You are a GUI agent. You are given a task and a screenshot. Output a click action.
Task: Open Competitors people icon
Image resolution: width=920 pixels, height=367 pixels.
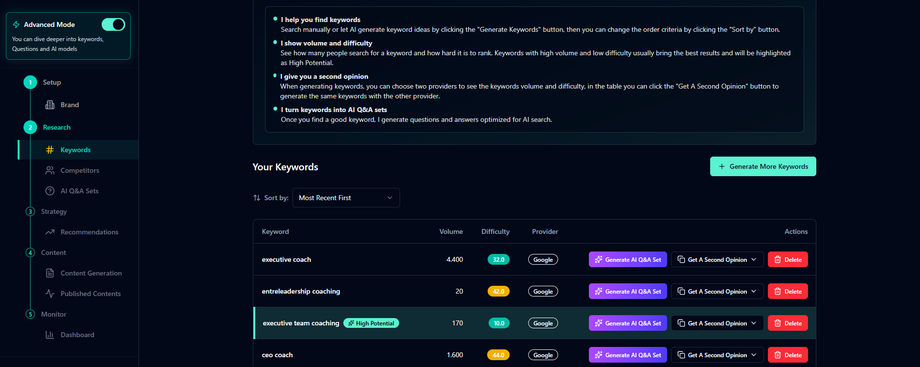50,170
